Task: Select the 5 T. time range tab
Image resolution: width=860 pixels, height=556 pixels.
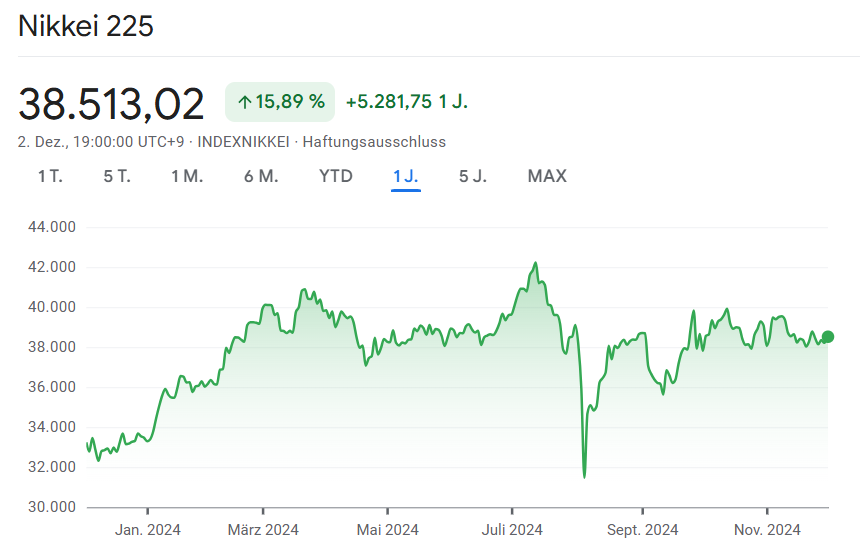Action: click(117, 177)
